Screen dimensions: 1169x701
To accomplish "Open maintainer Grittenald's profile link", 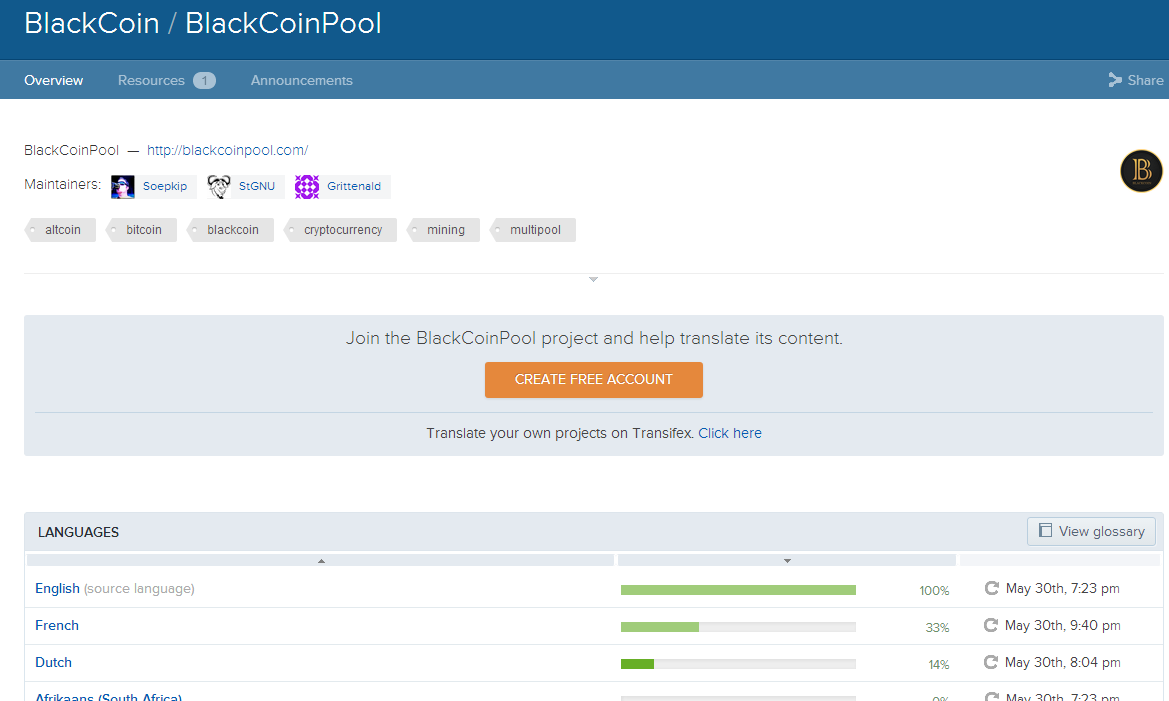I will [354, 186].
